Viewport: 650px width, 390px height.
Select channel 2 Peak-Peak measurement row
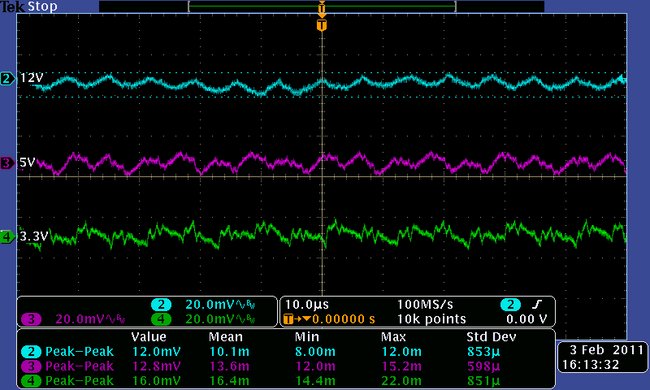[286, 352]
